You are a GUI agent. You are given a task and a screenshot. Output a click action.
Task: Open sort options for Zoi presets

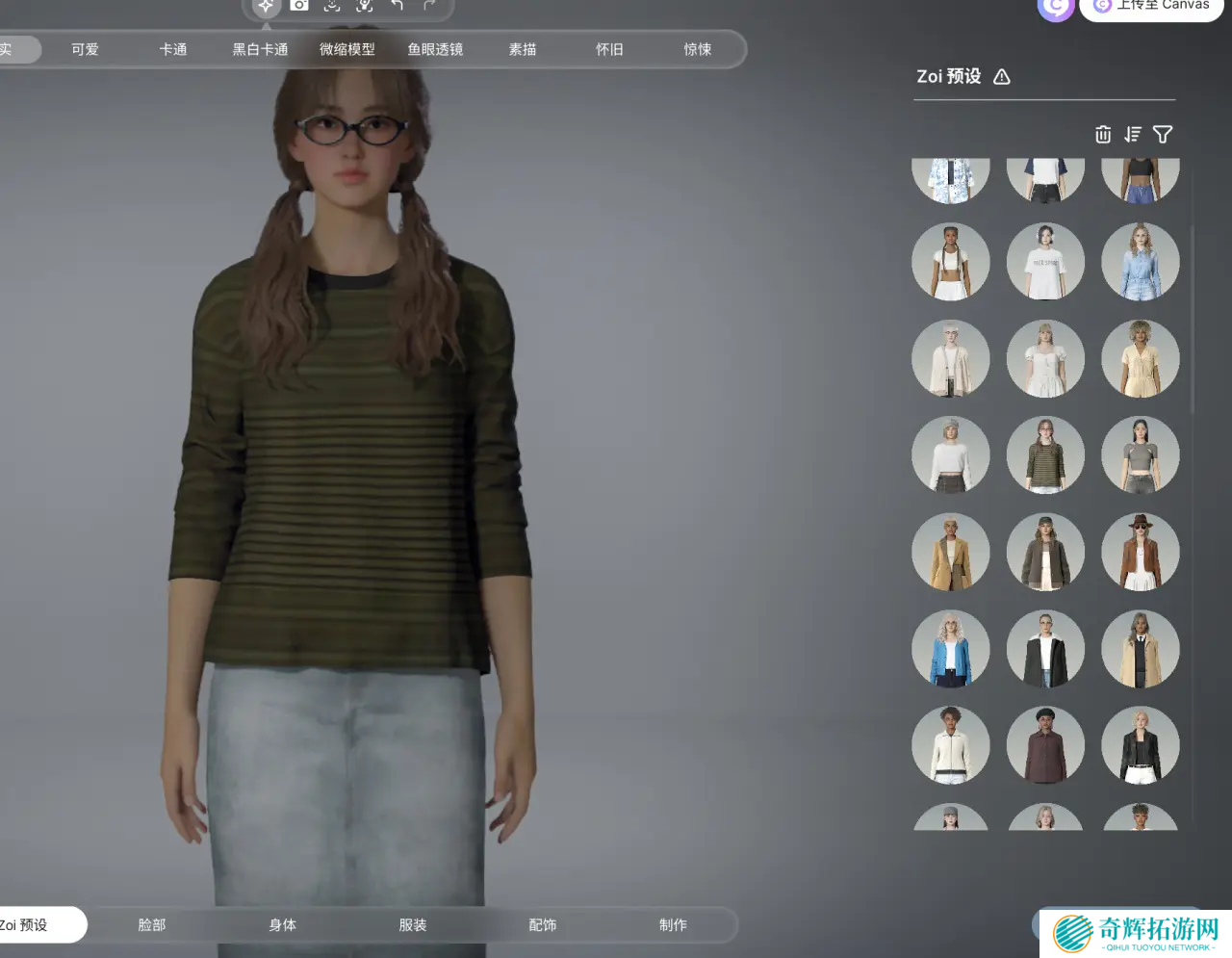point(1133,135)
